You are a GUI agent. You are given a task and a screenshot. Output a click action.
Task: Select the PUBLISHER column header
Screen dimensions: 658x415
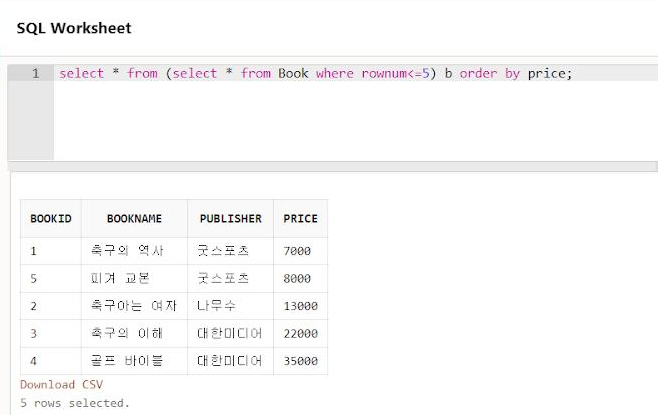point(230,219)
